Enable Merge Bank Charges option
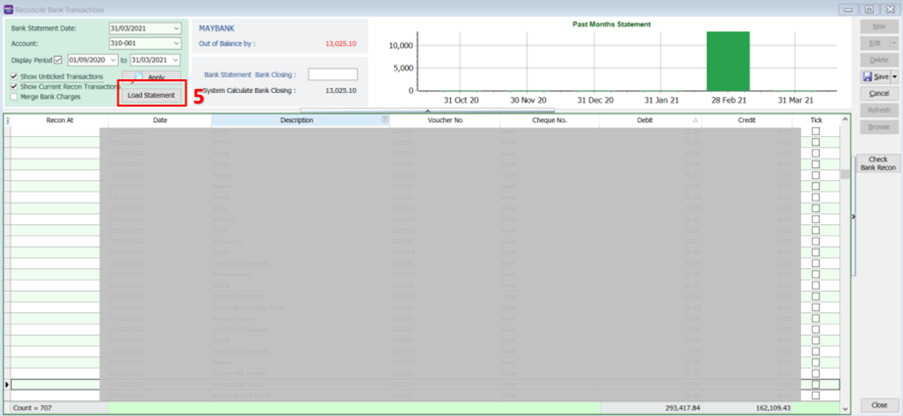The width and height of the screenshot is (903, 416). click(14, 97)
